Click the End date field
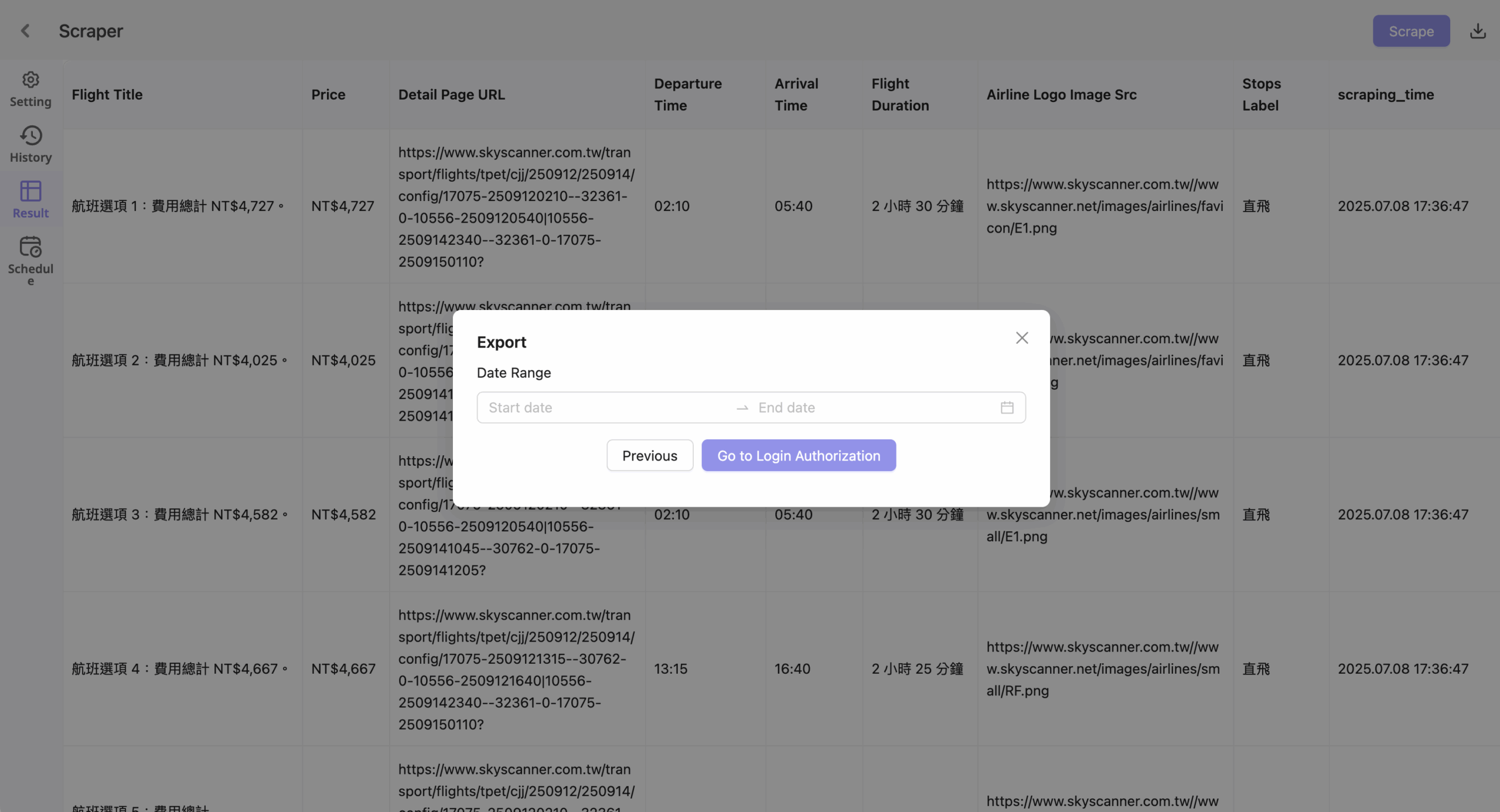Viewport: 1500px width, 812px height. point(874,407)
